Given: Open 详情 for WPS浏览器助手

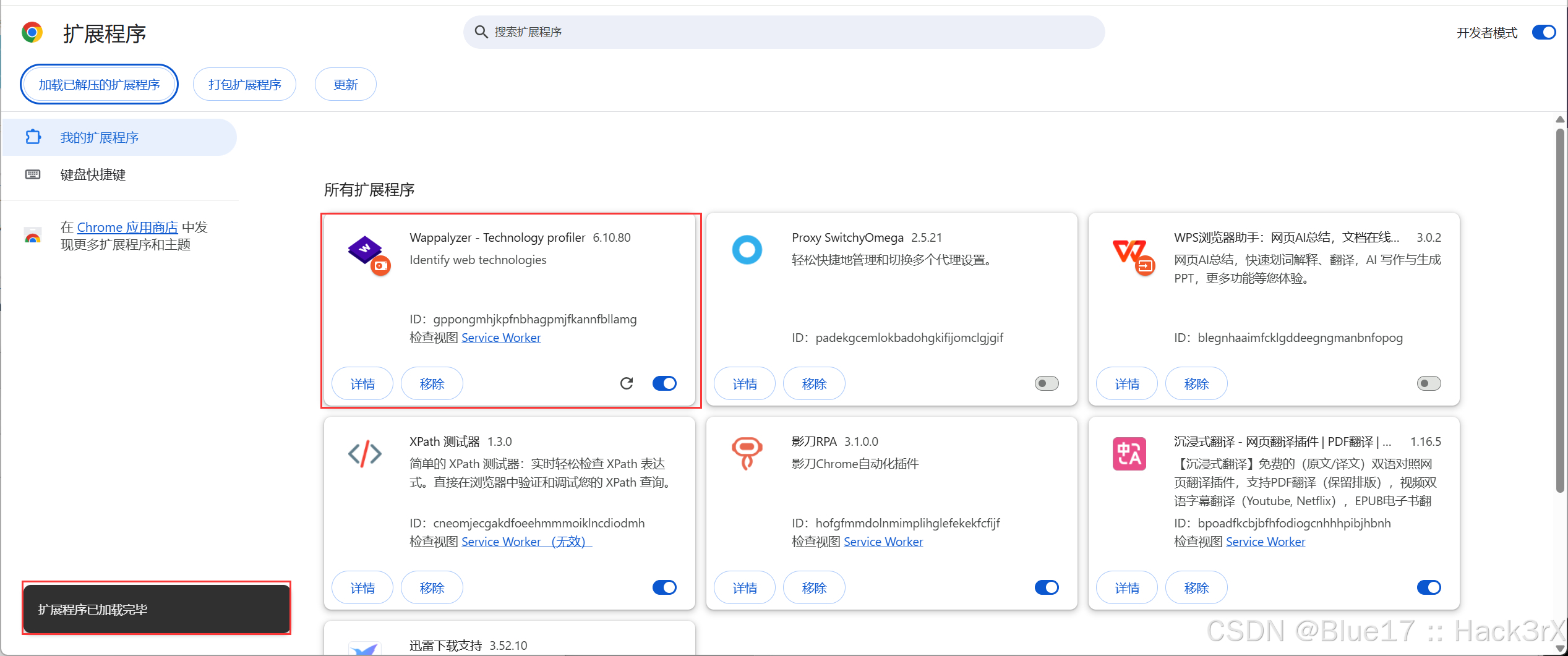Looking at the screenshot, I should click(x=1127, y=383).
